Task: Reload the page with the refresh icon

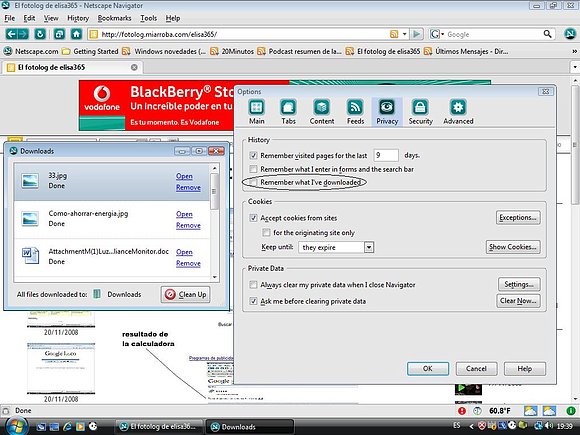Action: click(40, 34)
